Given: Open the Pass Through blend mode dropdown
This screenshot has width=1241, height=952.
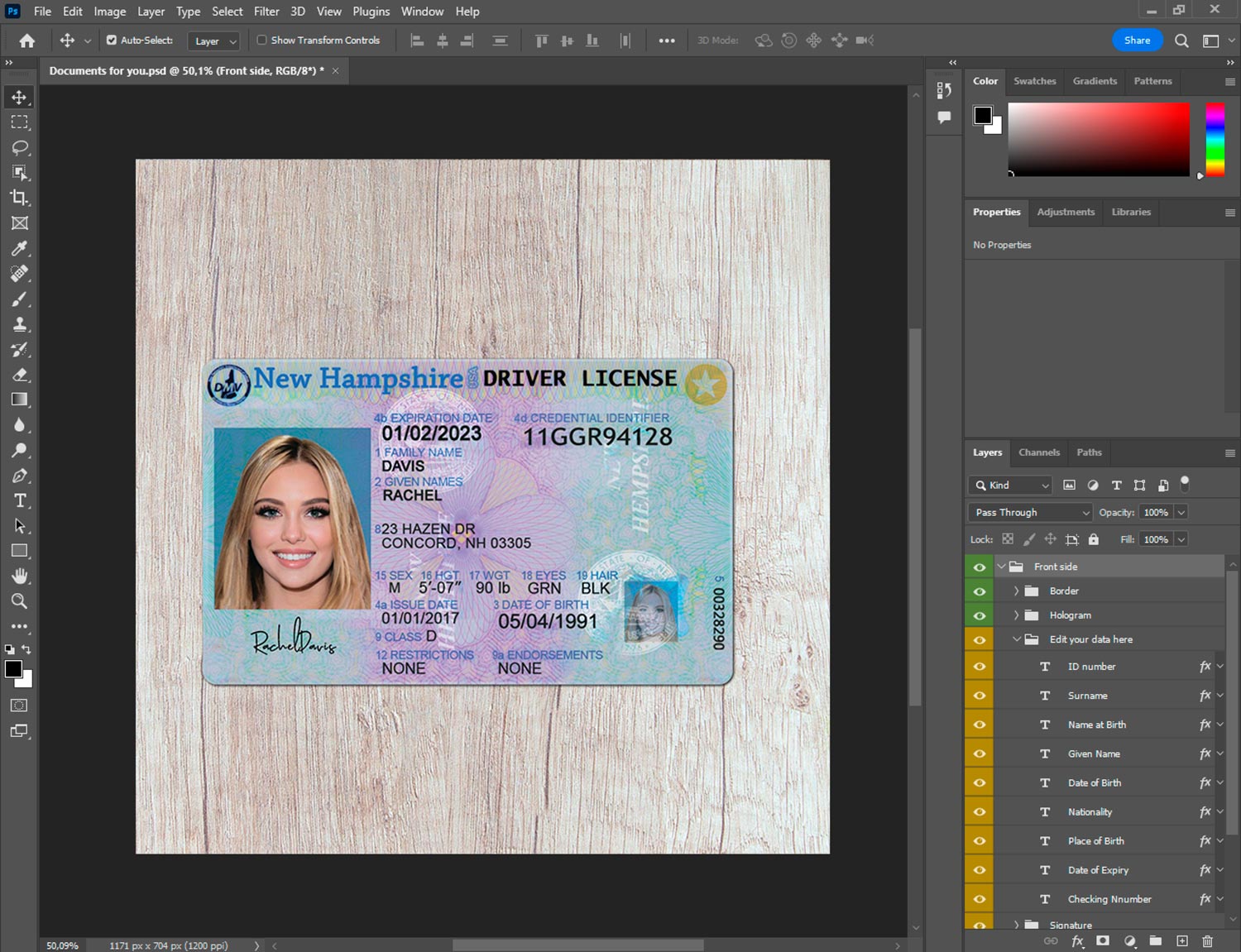Looking at the screenshot, I should tap(1031, 513).
